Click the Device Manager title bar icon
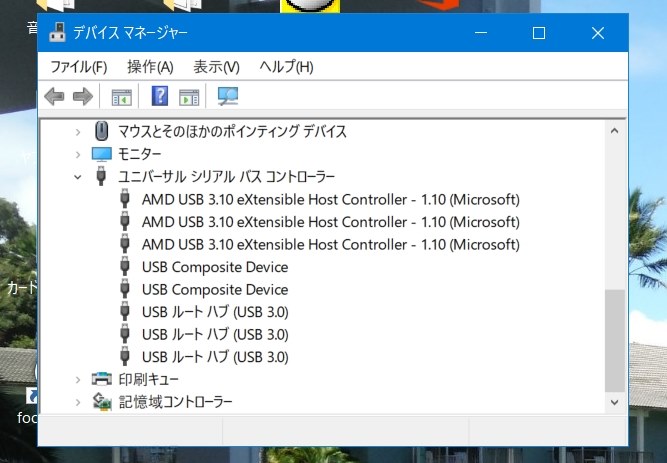 [x=57, y=32]
